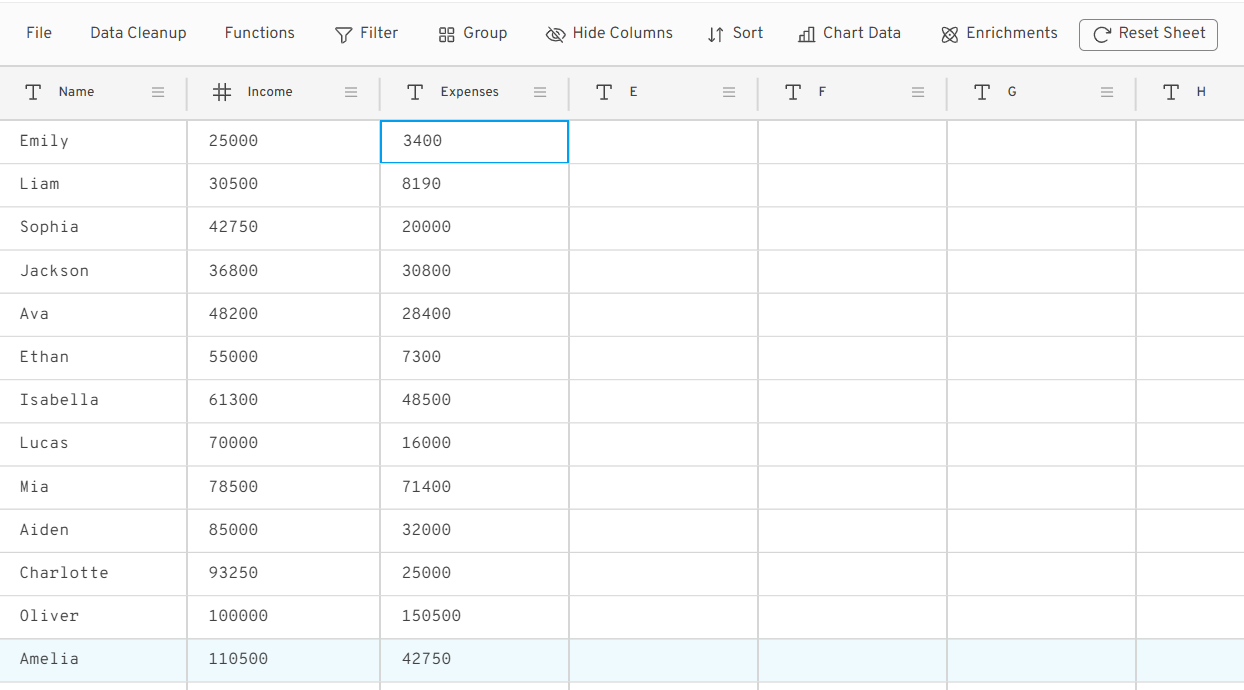This screenshot has height=690, width=1244.
Task: Open the Data Cleanup menu
Action: pyautogui.click(x=138, y=32)
